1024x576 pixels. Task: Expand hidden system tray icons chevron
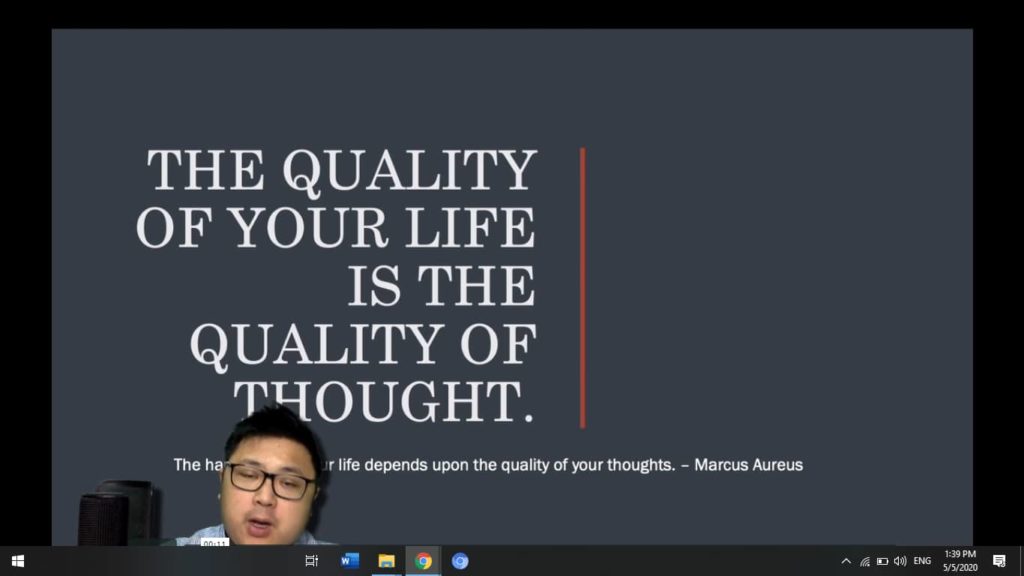(846, 561)
